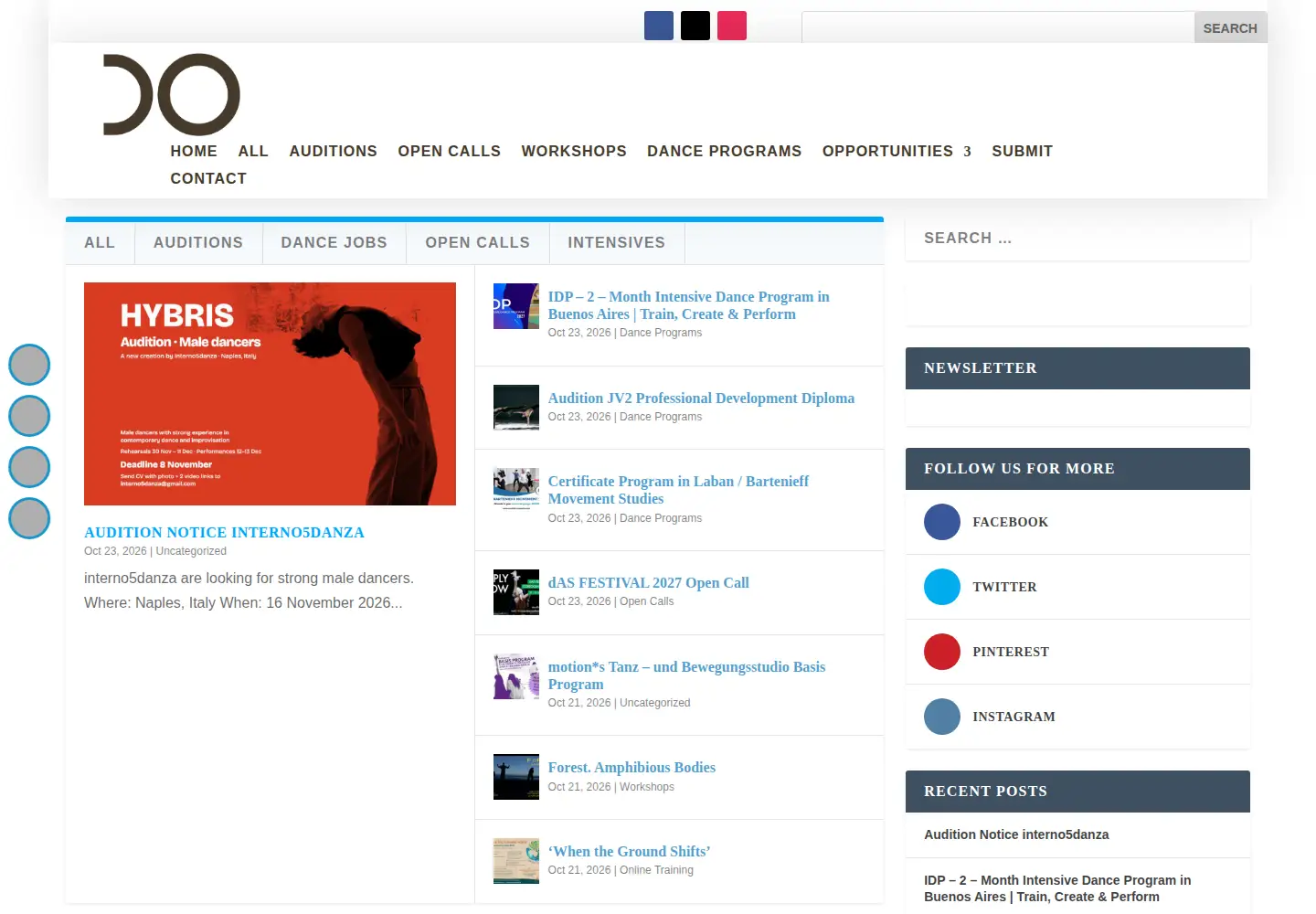Open 'When the Ground Shifts' post
Viewport: 1316px width, 914px height.
click(x=630, y=851)
